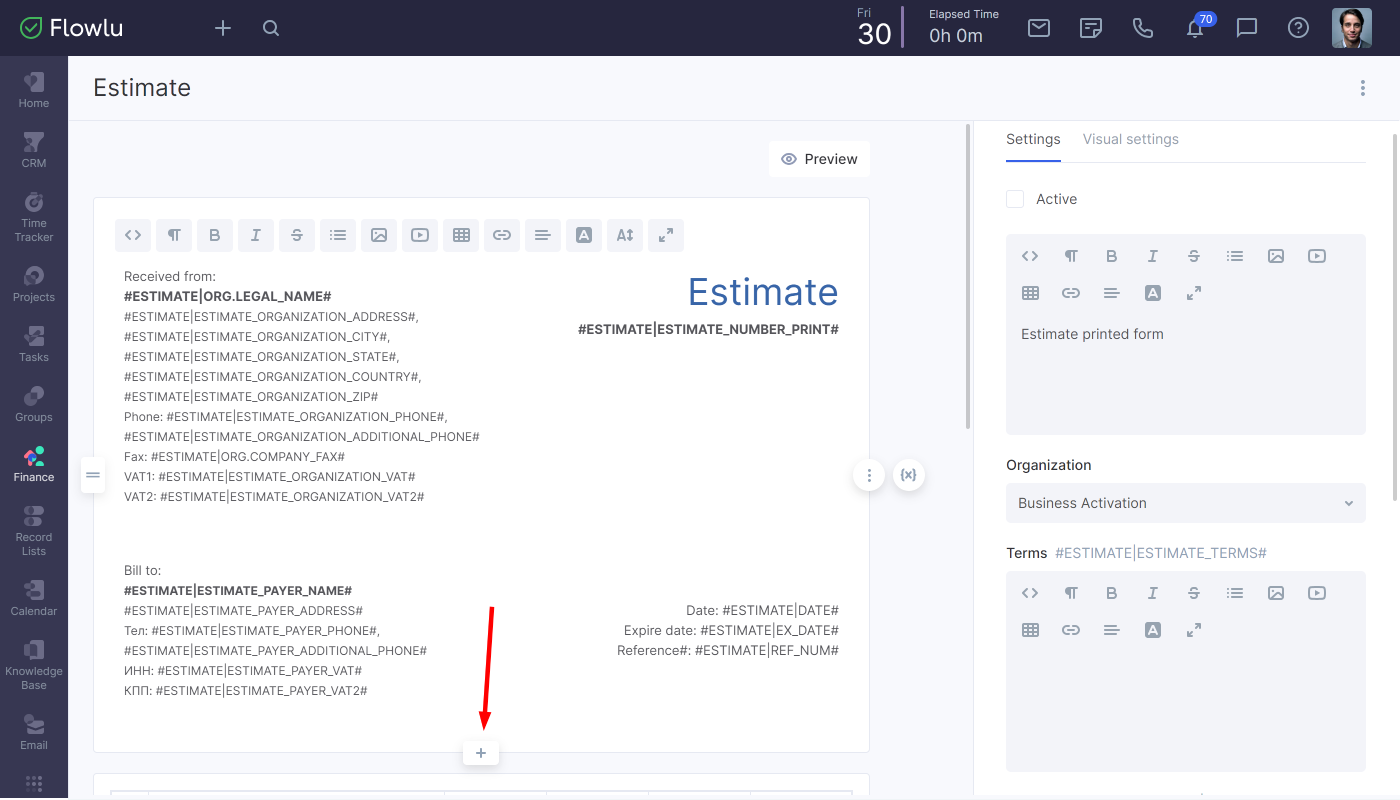Go to Home in the sidebar
The width and height of the screenshot is (1400, 800).
pyautogui.click(x=34, y=90)
